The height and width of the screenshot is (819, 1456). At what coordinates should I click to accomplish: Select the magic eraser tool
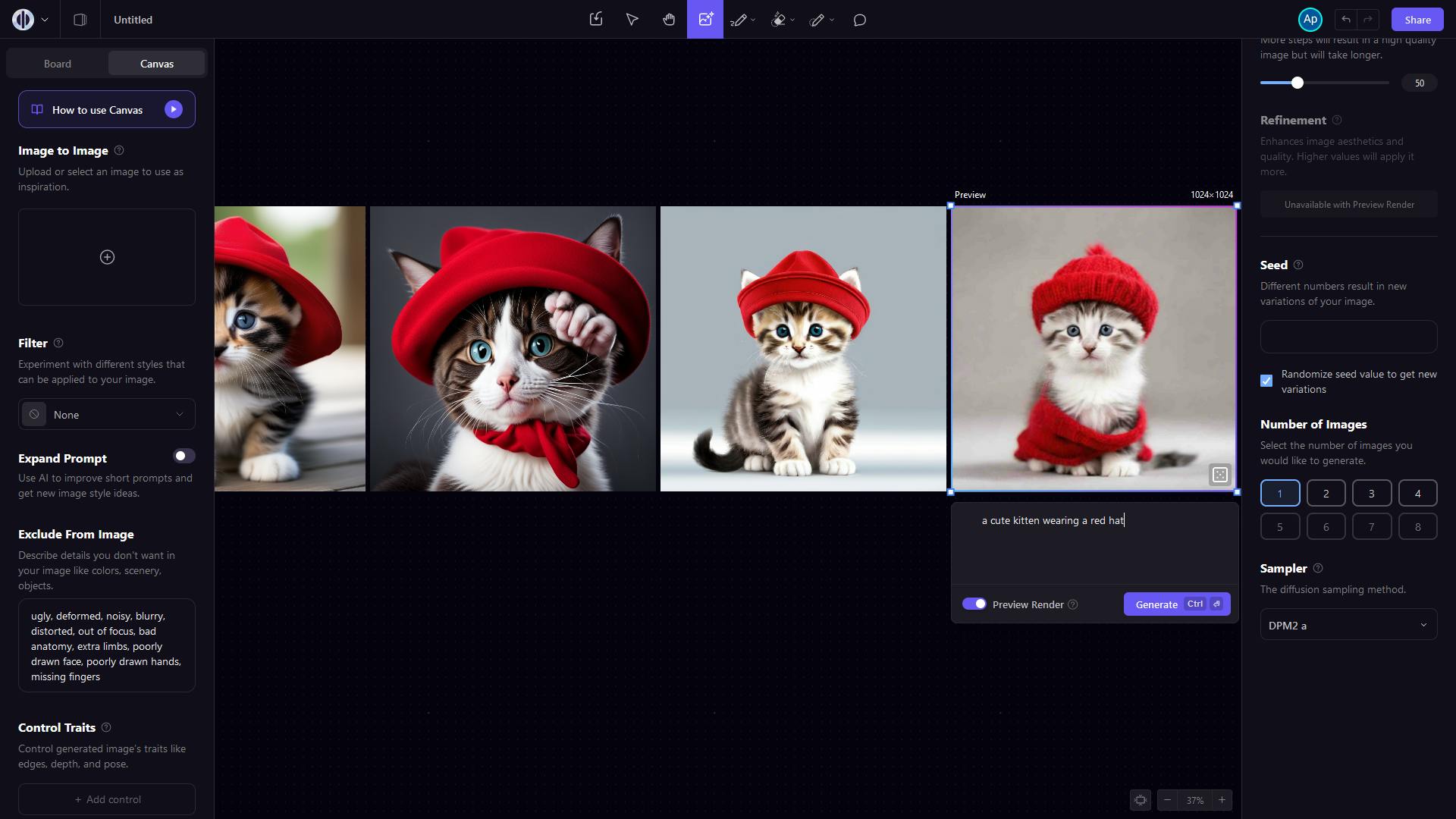coord(778,20)
